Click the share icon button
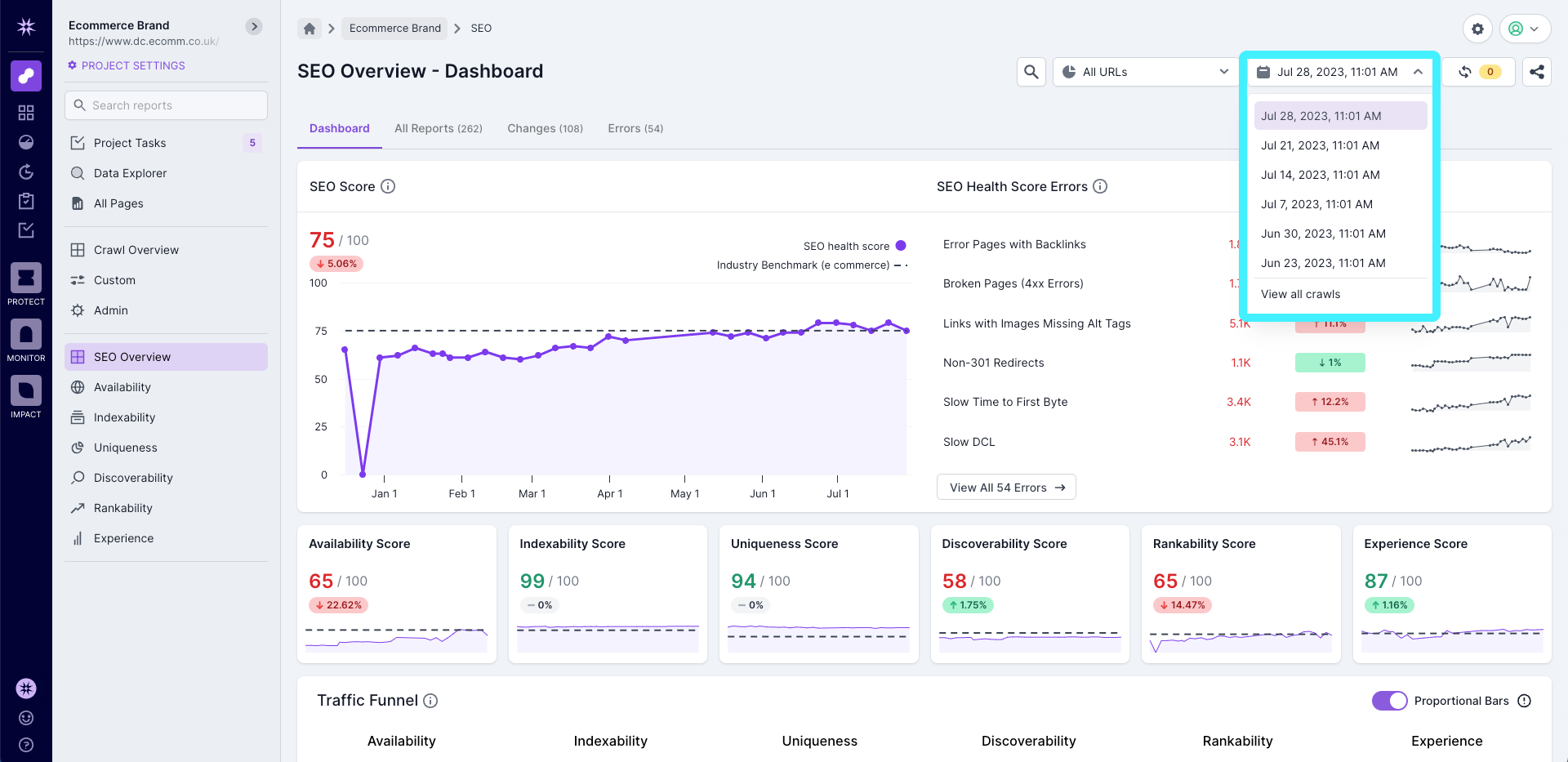 point(1537,72)
